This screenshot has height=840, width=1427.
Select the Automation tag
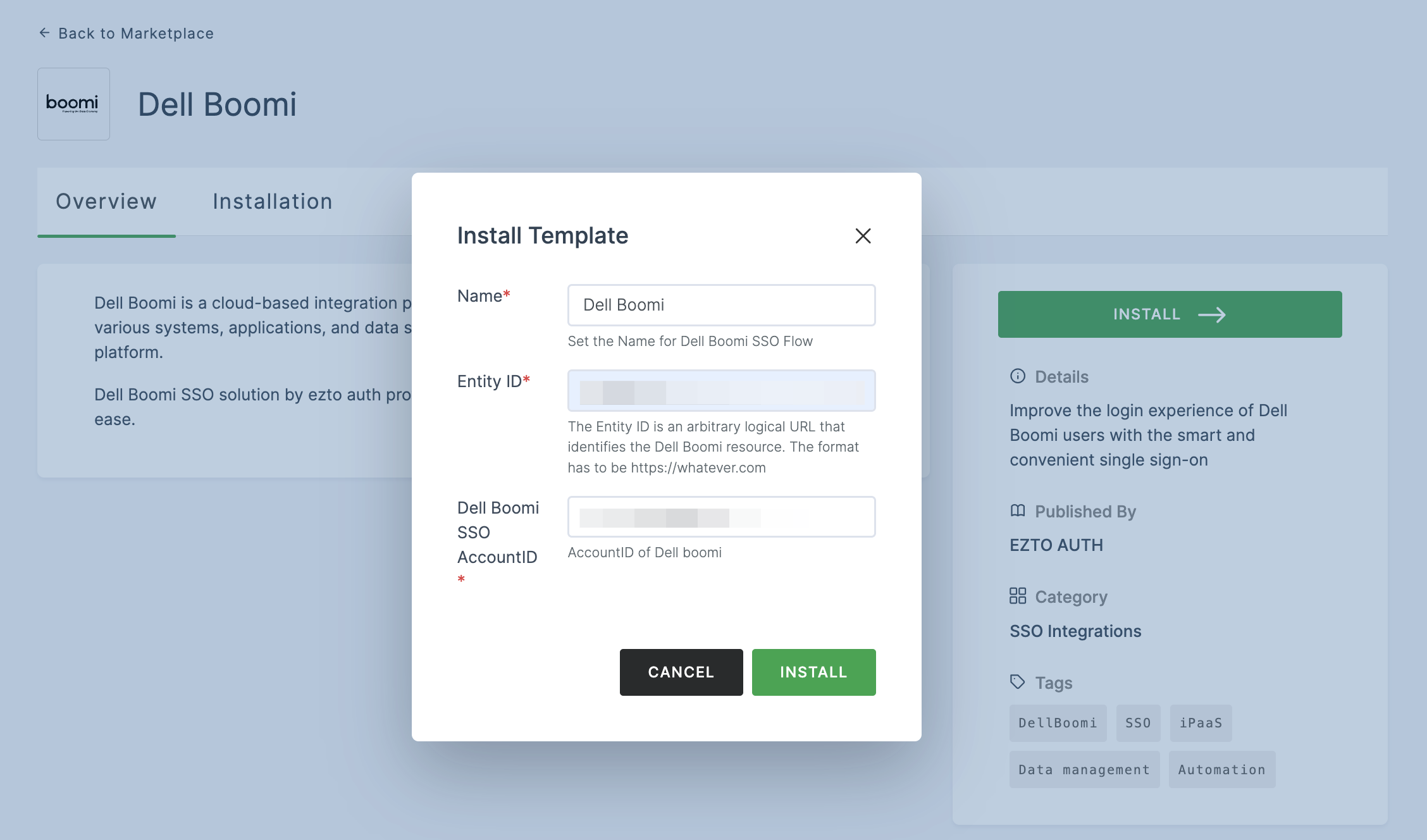1222,770
